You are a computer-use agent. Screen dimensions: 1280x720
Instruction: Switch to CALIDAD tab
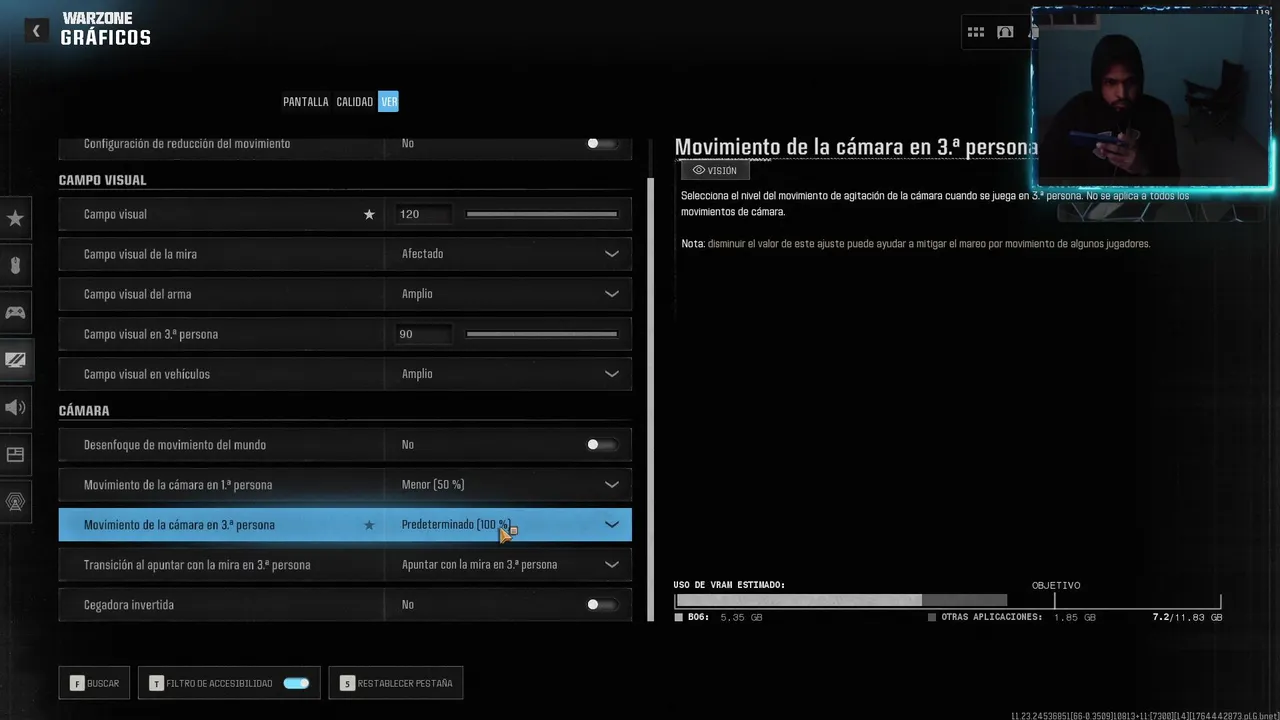pos(354,102)
